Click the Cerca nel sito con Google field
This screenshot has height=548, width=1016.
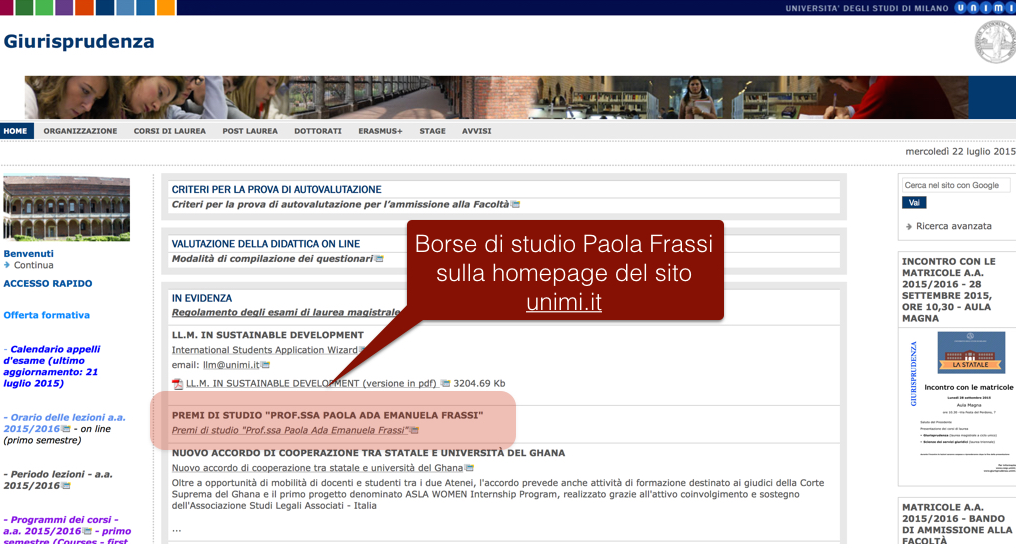point(956,185)
